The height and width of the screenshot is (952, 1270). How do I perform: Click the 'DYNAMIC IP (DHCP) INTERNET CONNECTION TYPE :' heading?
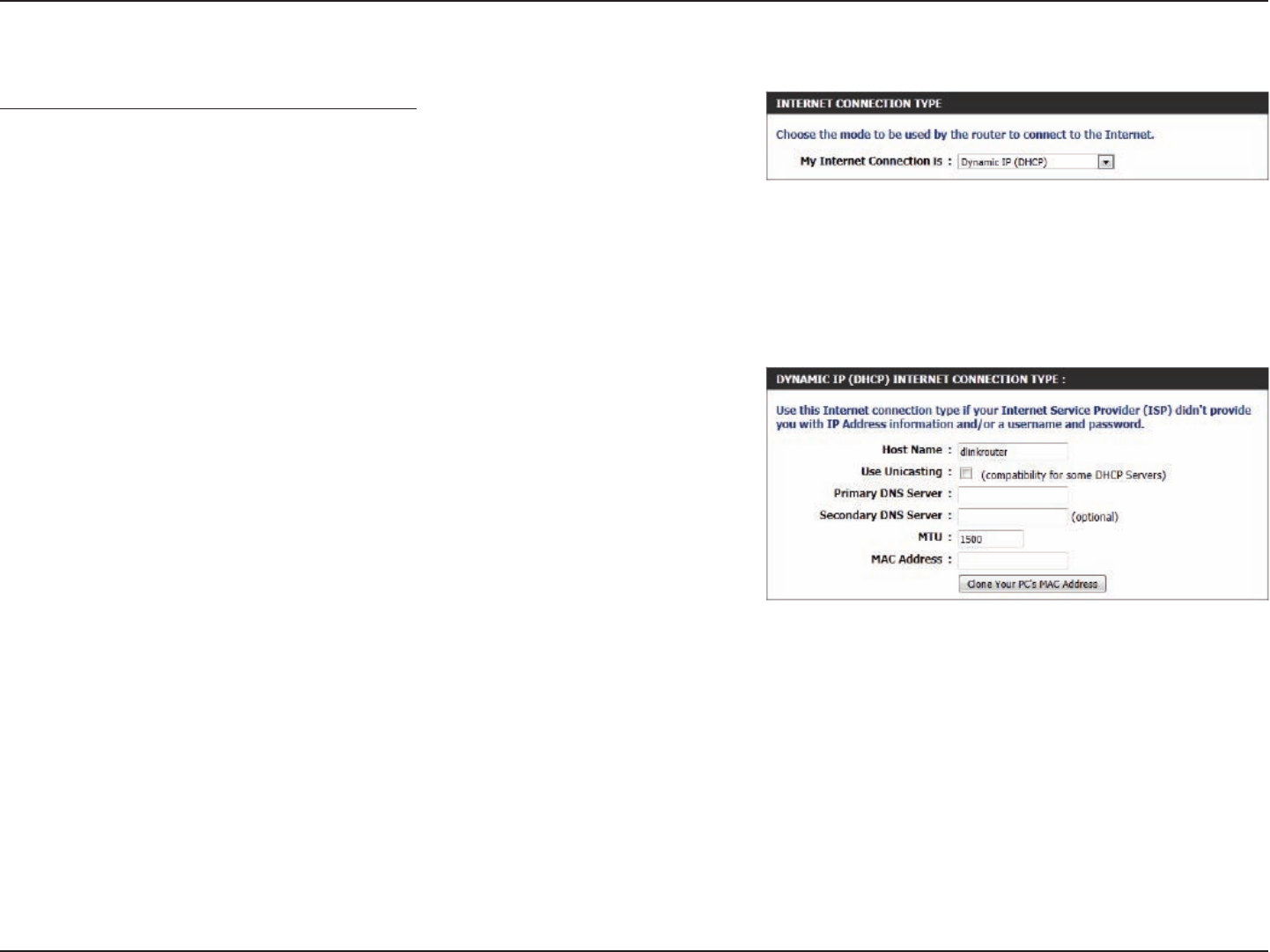pyautogui.click(x=920, y=380)
